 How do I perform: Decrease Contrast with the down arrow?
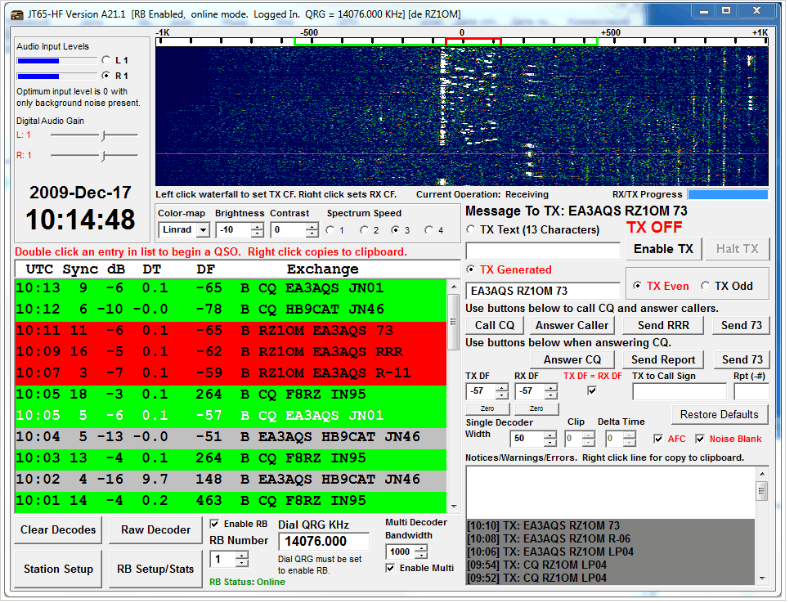(x=312, y=234)
